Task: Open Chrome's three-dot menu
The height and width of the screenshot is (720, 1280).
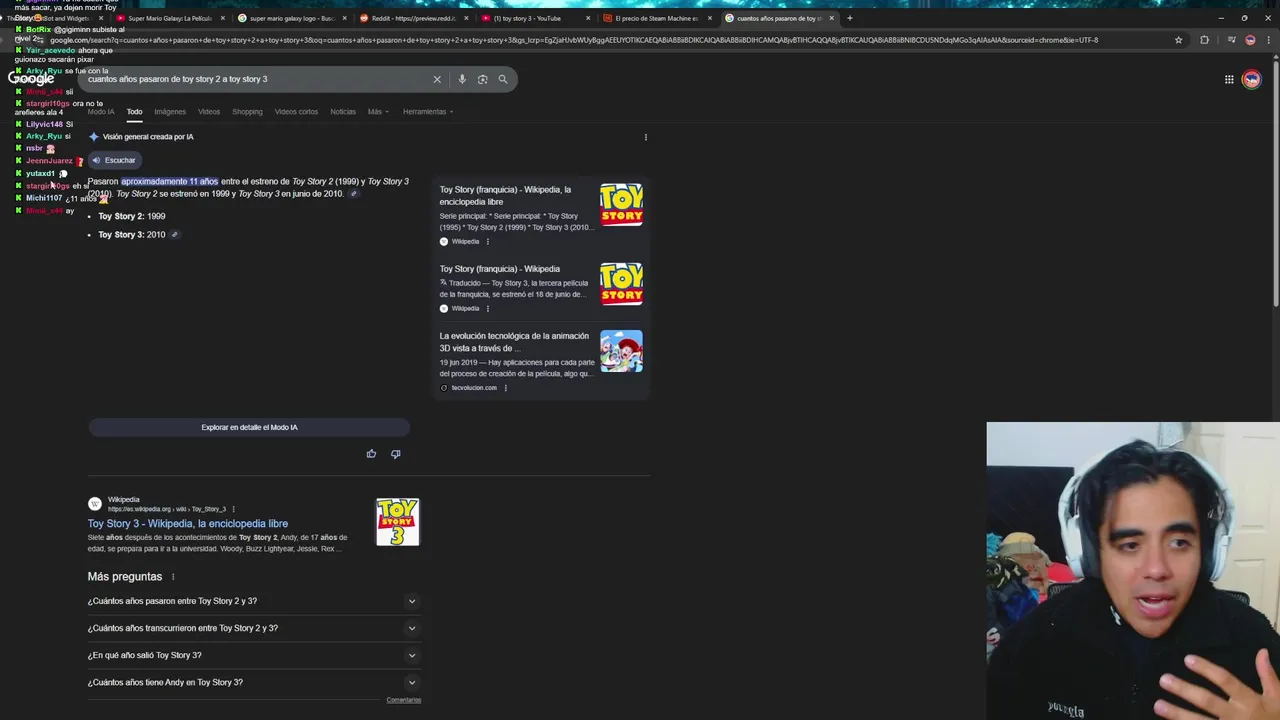Action: click(1270, 40)
